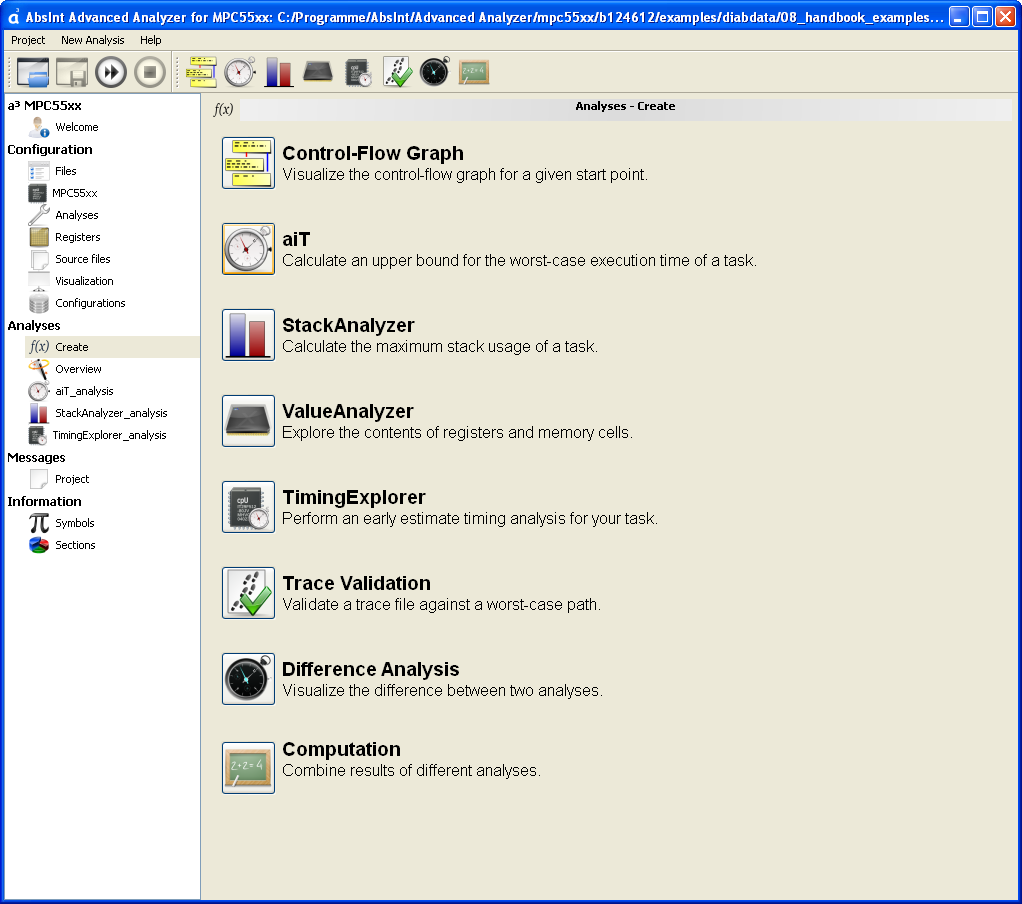
Task: Click aiT stopwatch icon in toolbar
Action: pyautogui.click(x=240, y=72)
